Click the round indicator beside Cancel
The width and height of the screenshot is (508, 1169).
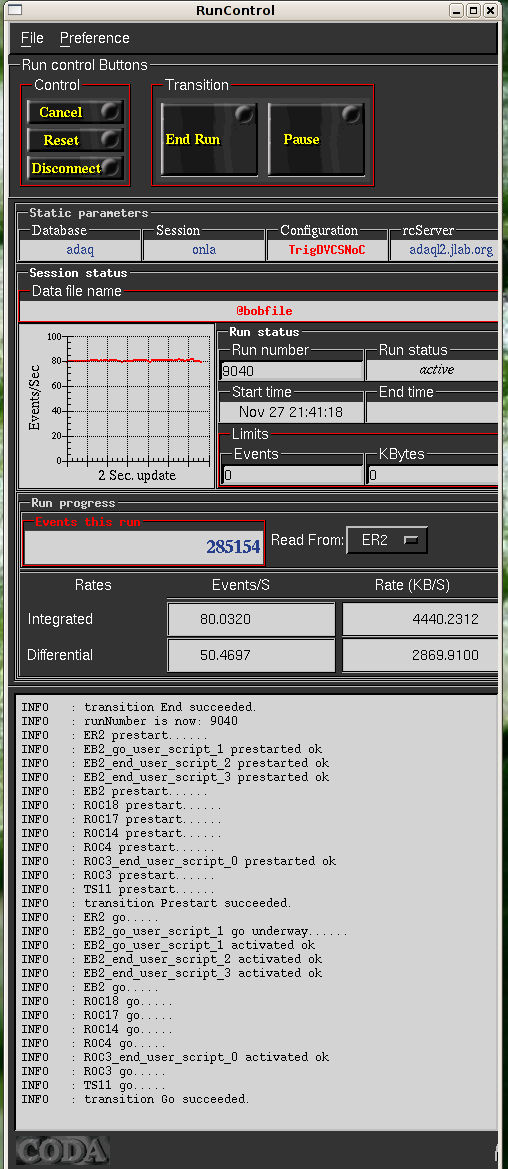tap(111, 112)
